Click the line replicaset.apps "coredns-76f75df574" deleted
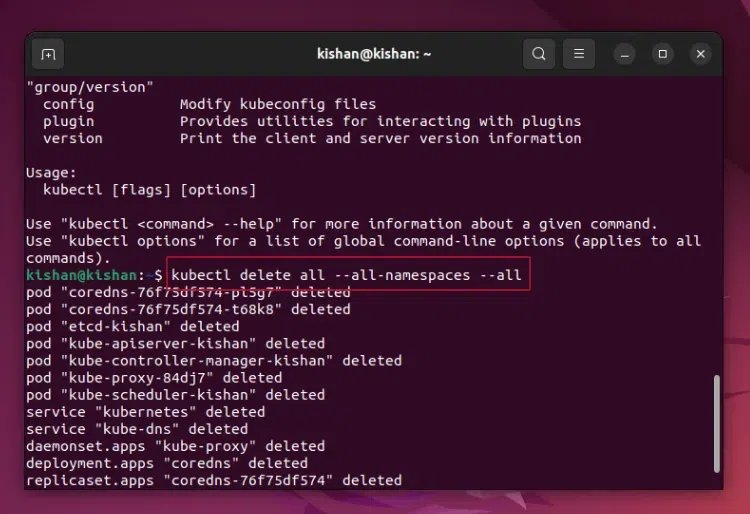Image resolution: width=750 pixels, height=514 pixels. point(214,481)
